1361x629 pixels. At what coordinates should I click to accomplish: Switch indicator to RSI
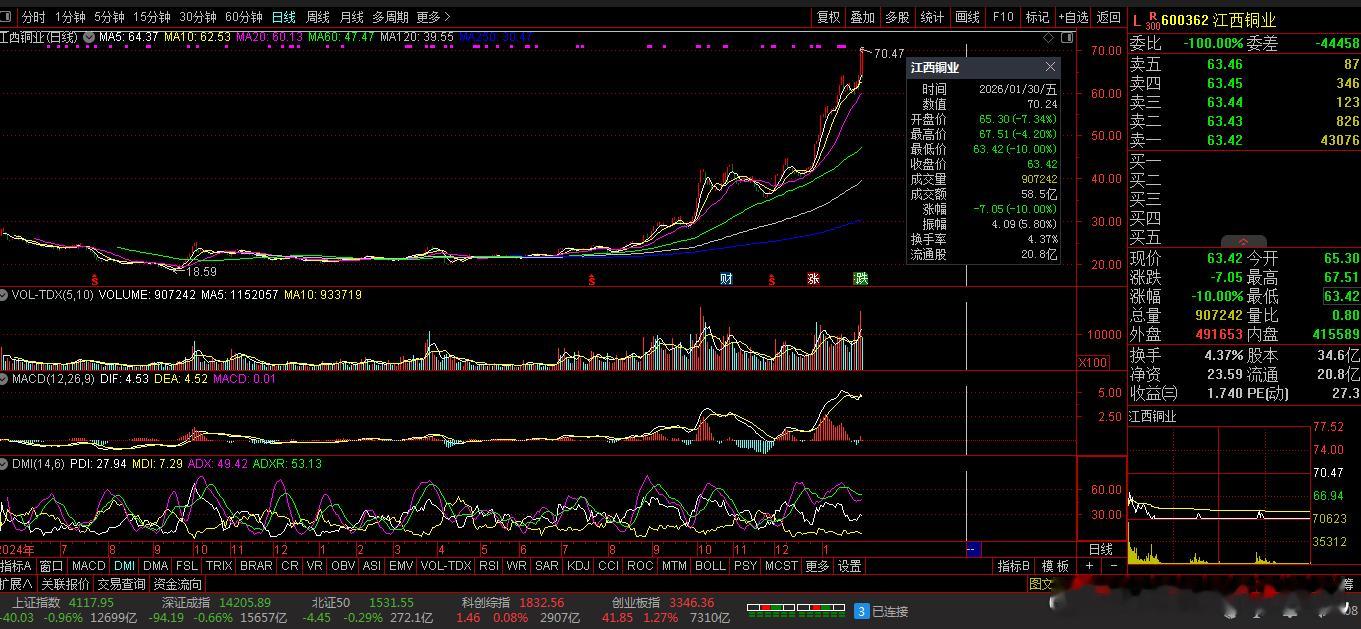click(x=488, y=566)
